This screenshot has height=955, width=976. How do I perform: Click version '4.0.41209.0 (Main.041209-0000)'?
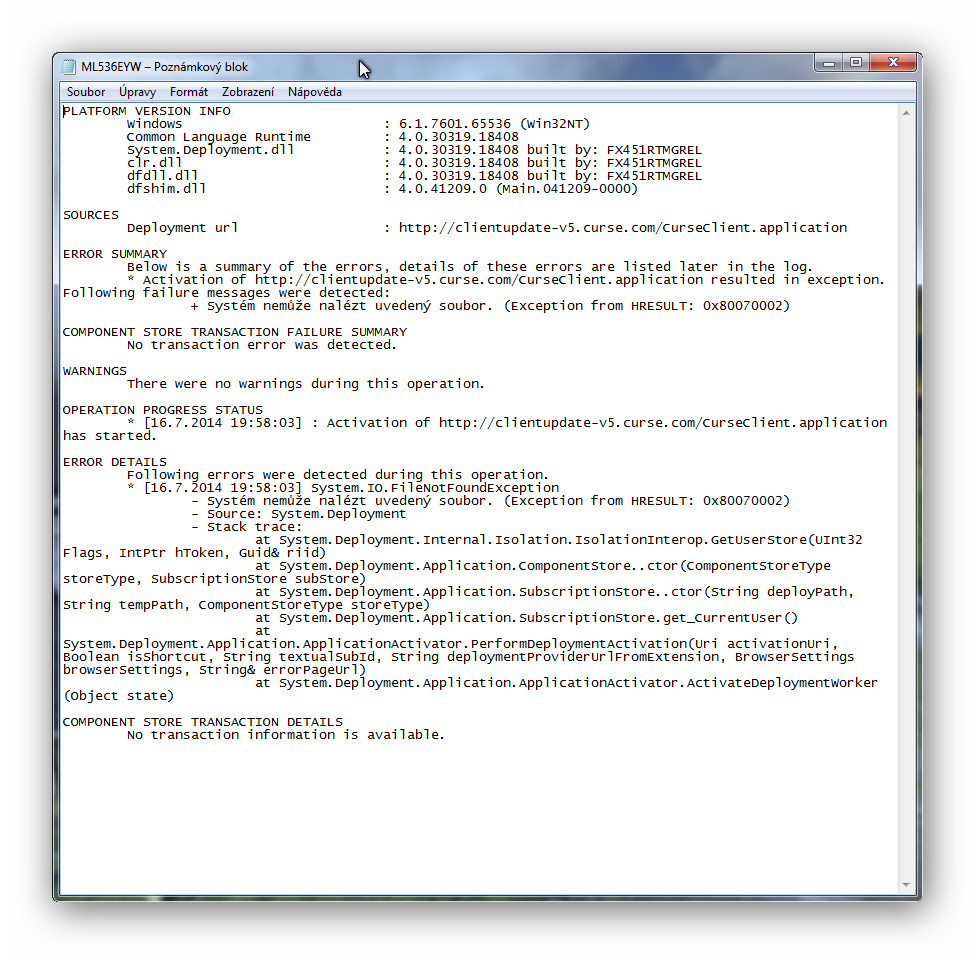coord(518,189)
